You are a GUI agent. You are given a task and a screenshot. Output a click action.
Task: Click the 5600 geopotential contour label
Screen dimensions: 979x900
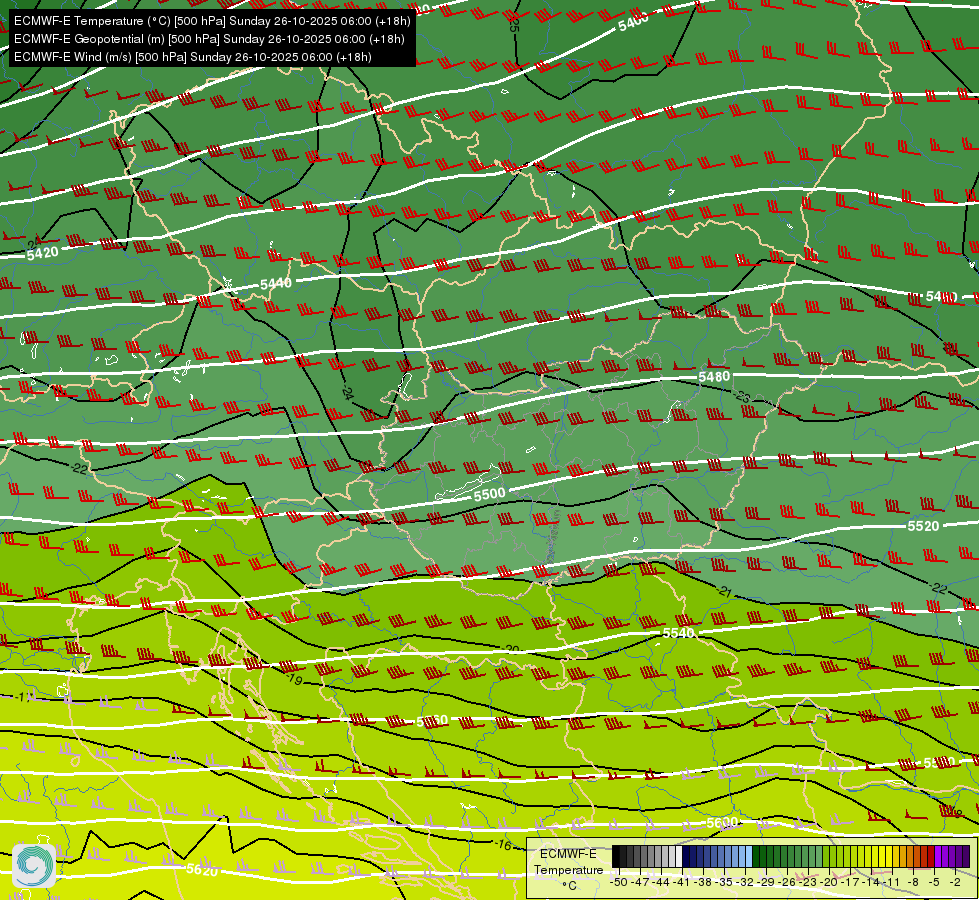(722, 823)
